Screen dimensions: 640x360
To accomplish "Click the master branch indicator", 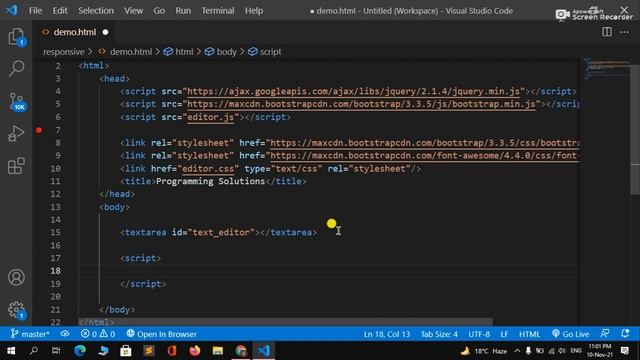I will (x=30, y=334).
